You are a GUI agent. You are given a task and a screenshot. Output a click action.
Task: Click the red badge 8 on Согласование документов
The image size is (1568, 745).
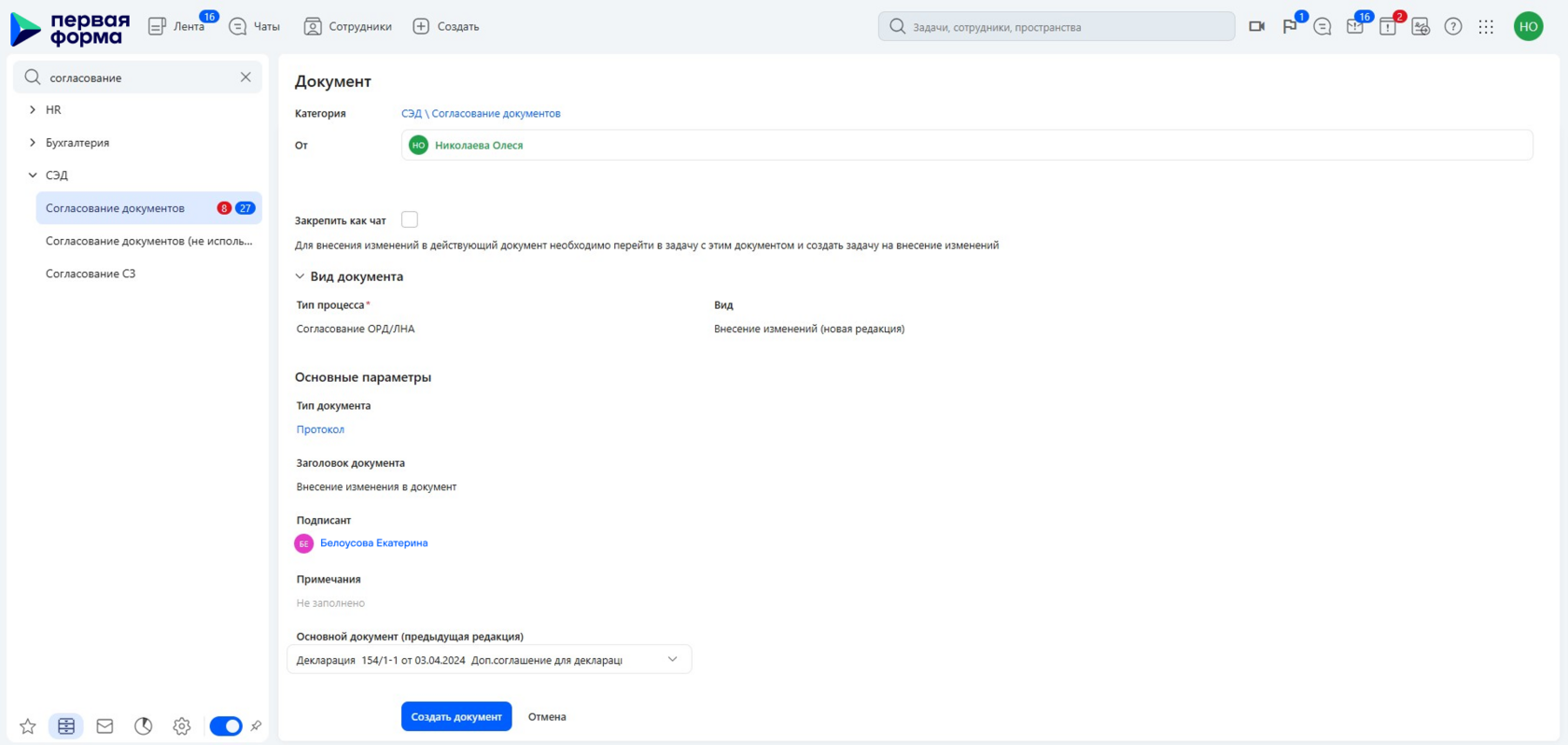pyautogui.click(x=224, y=208)
